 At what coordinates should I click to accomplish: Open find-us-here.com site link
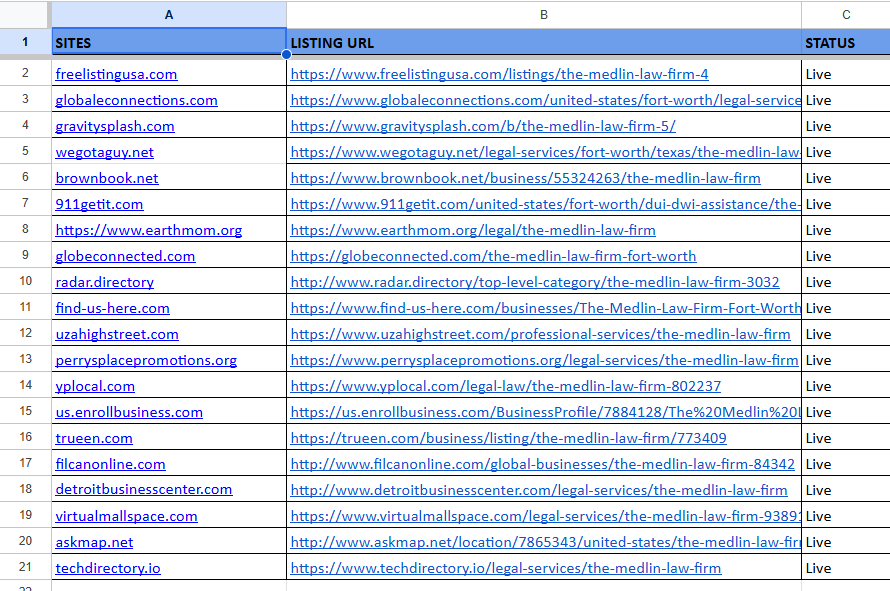[x=112, y=308]
